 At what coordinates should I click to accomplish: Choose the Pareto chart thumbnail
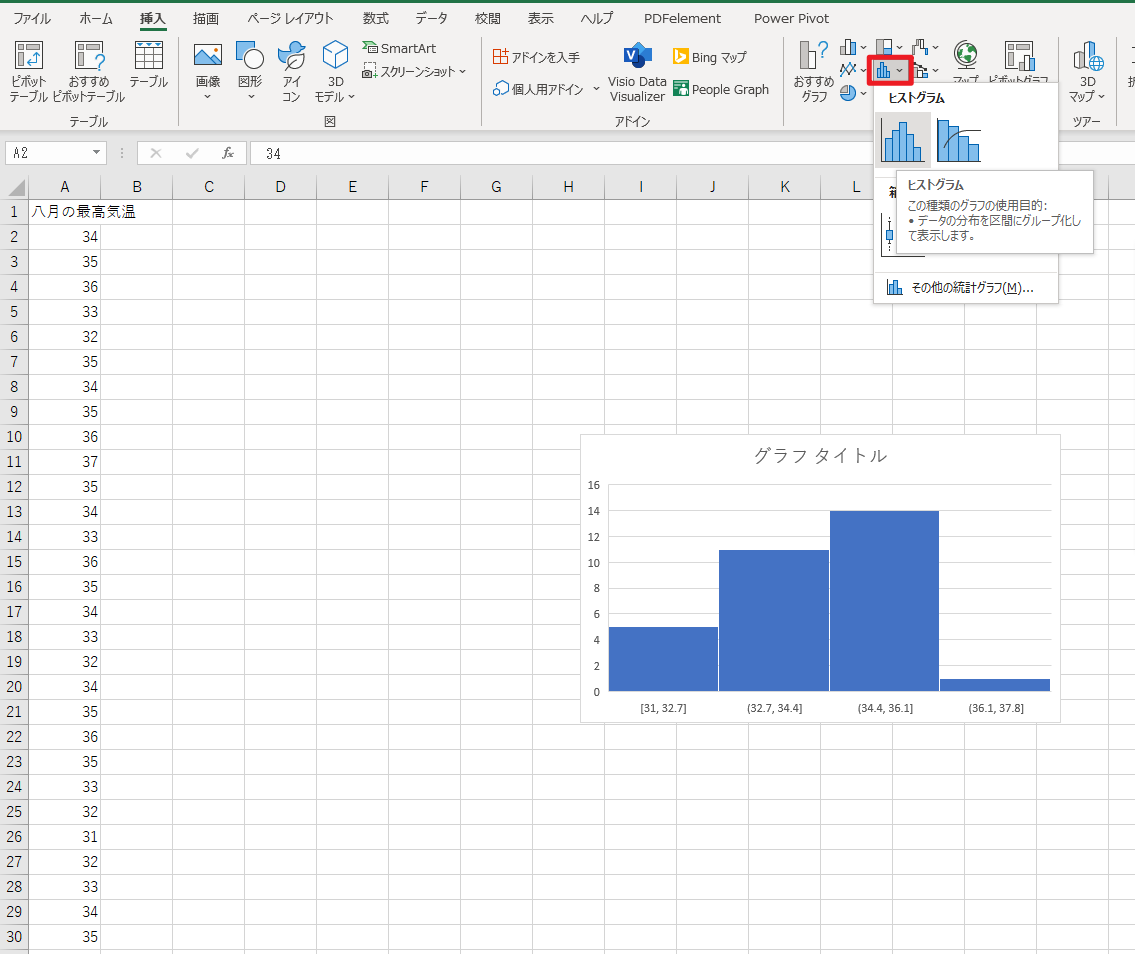pos(958,140)
